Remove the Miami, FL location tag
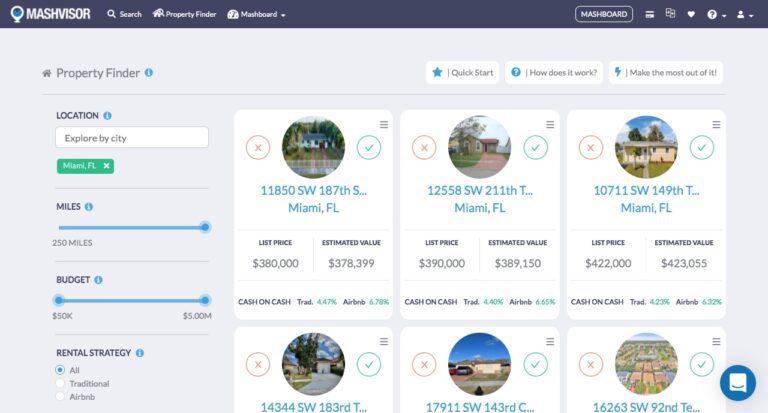This screenshot has width=768, height=413. (x=106, y=166)
